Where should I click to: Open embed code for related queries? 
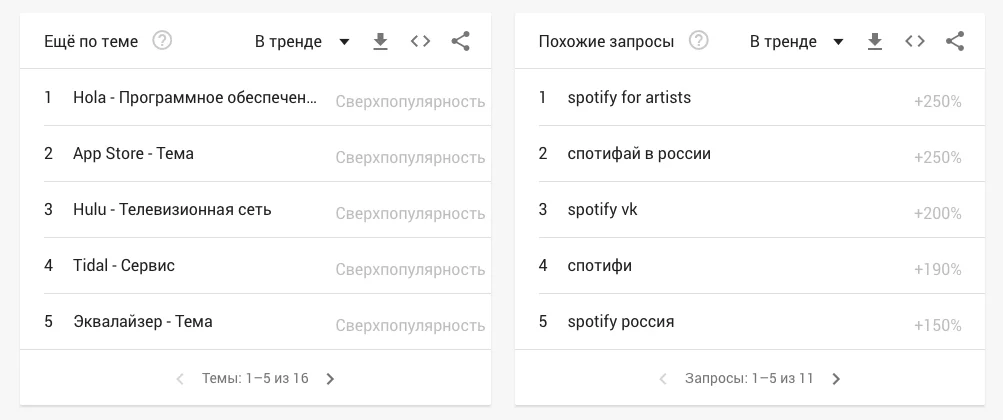click(915, 41)
